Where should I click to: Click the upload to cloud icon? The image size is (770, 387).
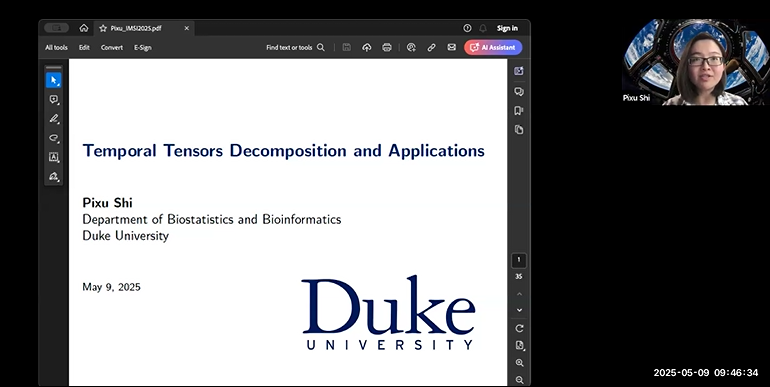[367, 48]
